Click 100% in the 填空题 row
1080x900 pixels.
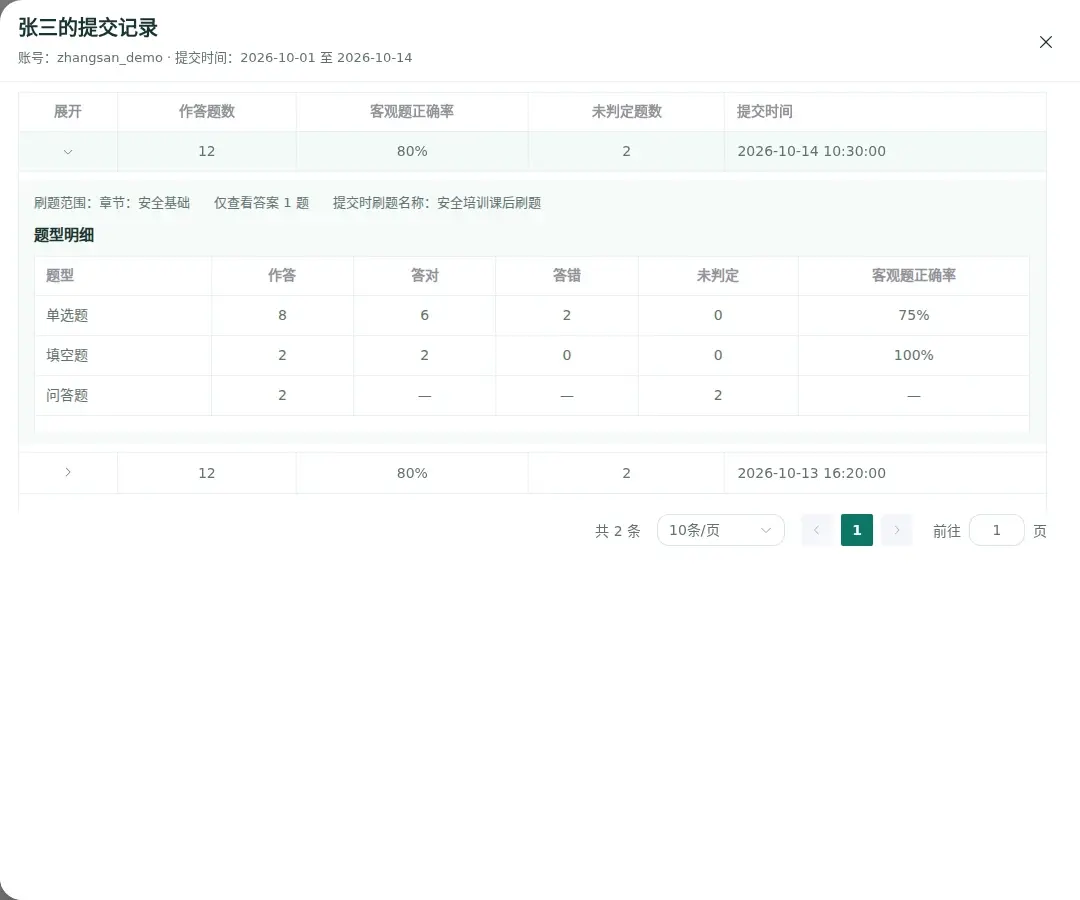(x=913, y=355)
